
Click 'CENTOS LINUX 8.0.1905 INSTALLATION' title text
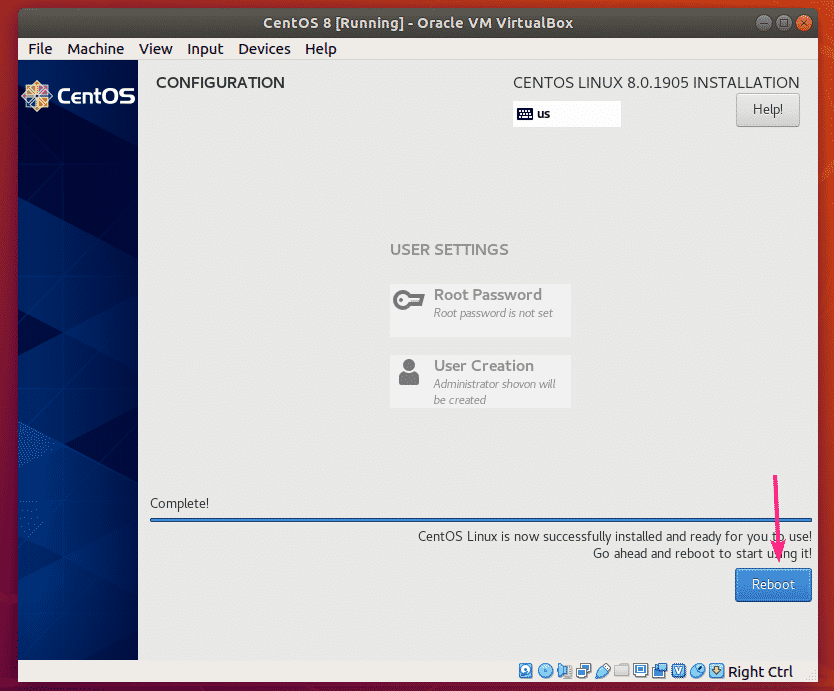(x=656, y=82)
